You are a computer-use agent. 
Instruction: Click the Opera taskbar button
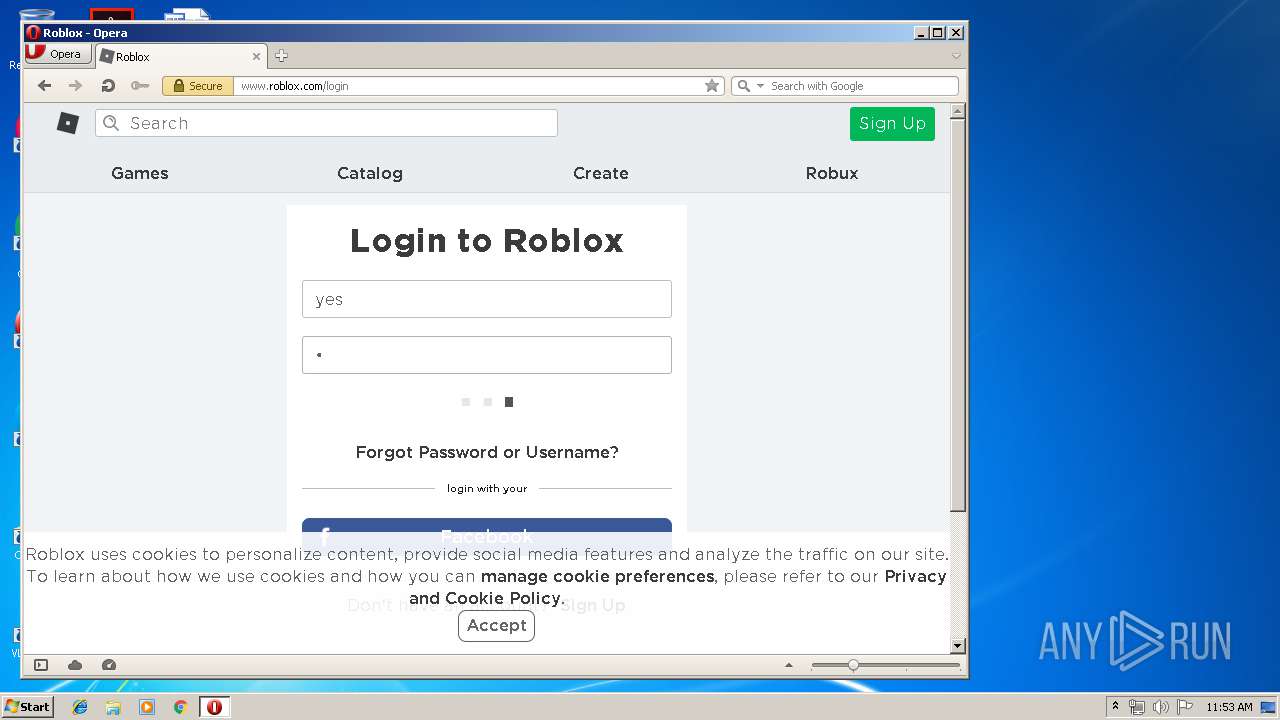[214, 707]
